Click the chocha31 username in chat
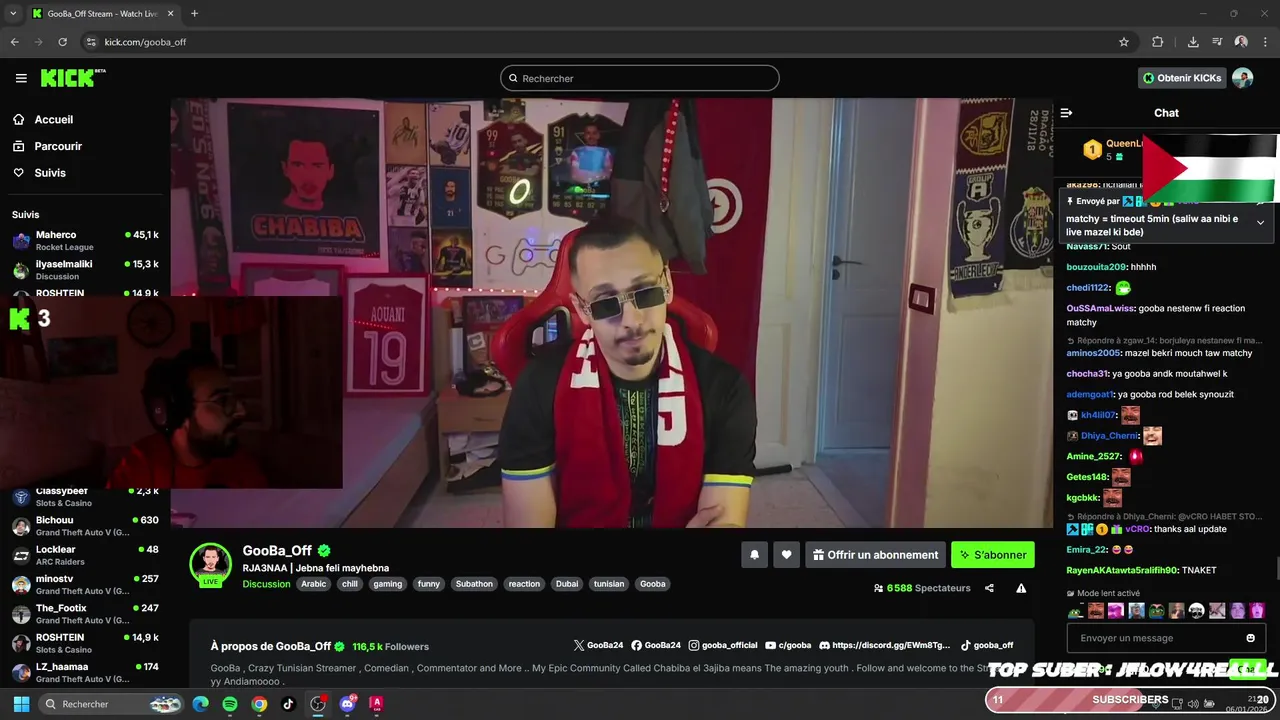Viewport: 1280px width, 720px height. [1087, 374]
